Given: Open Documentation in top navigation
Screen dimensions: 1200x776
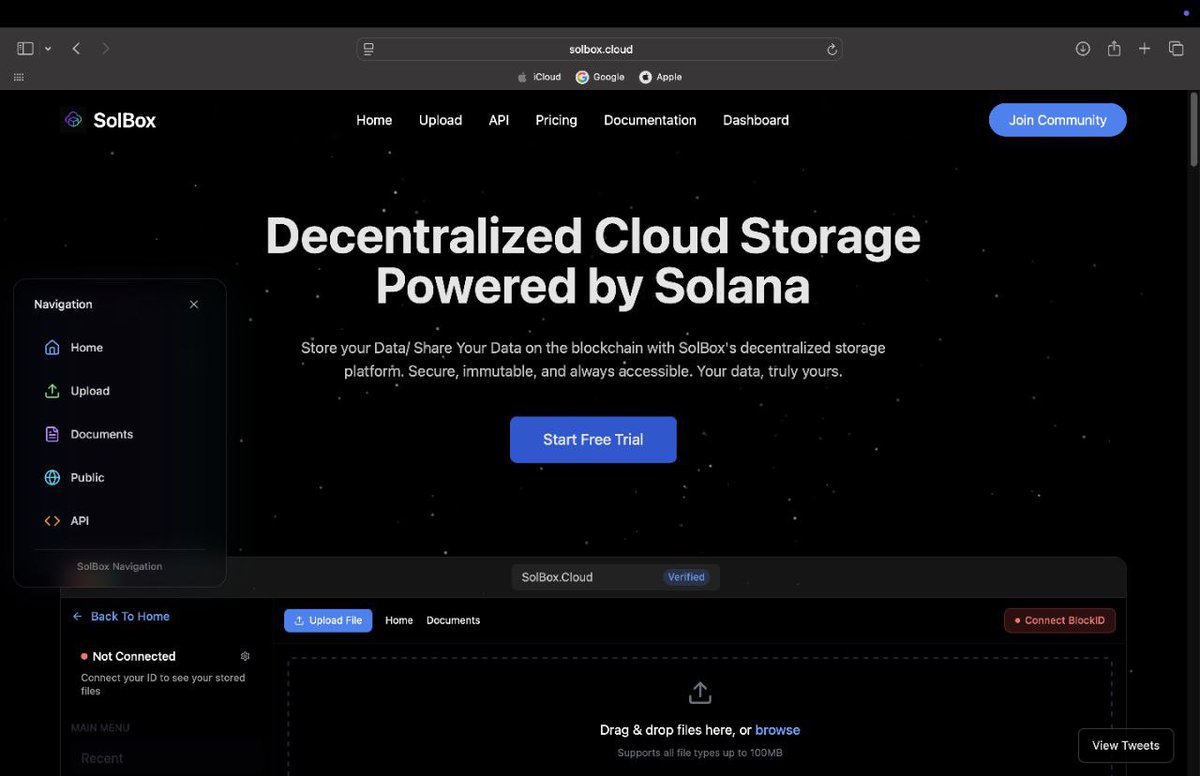Looking at the screenshot, I should pos(650,120).
